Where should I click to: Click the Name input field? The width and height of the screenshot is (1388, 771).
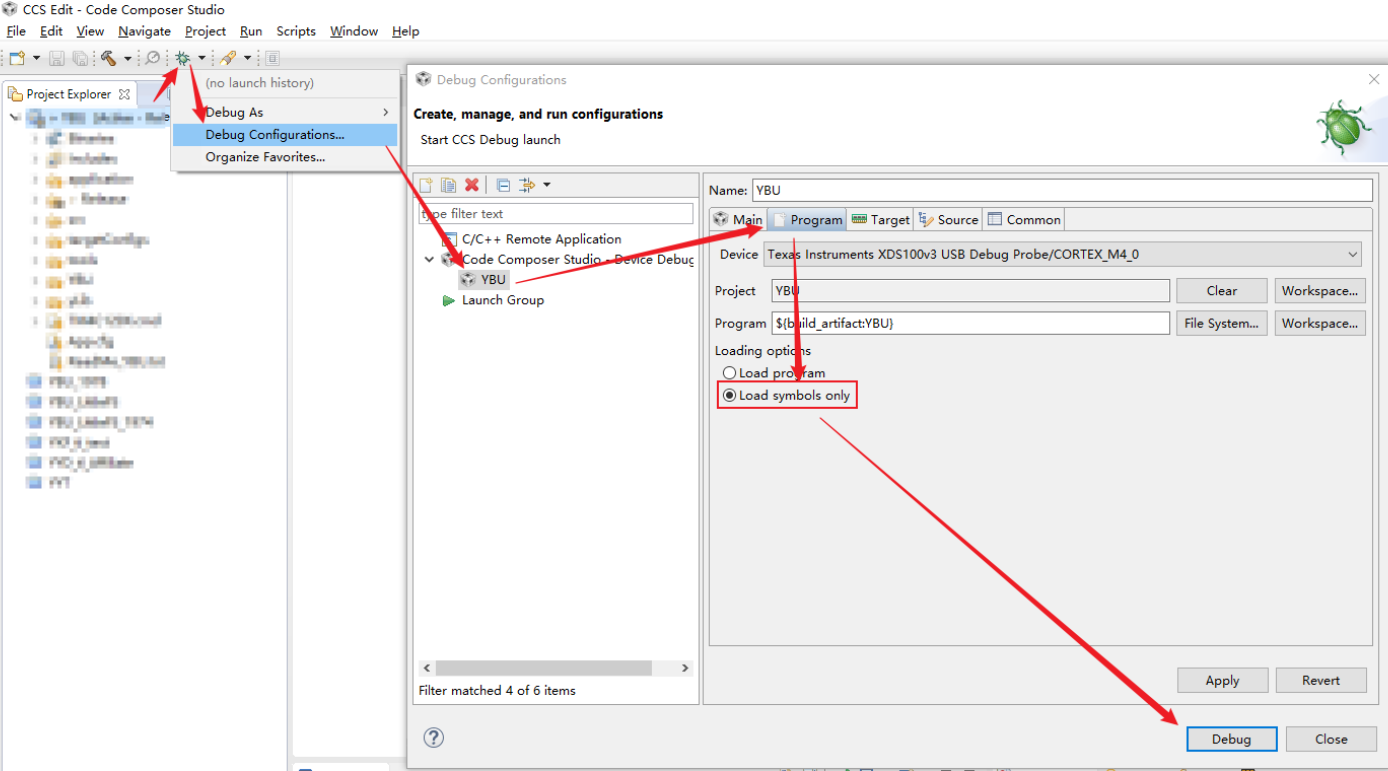click(x=1062, y=190)
